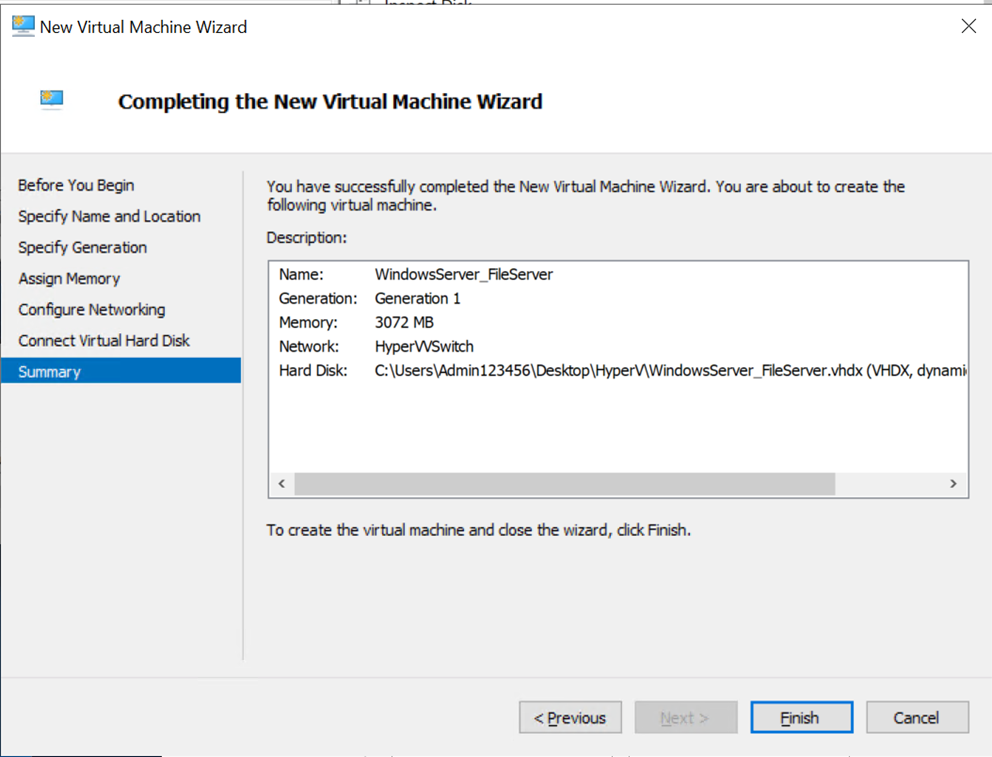Viewport: 992px width, 757px height.
Task: Open the Specify Name and Location step
Action: 109,216
